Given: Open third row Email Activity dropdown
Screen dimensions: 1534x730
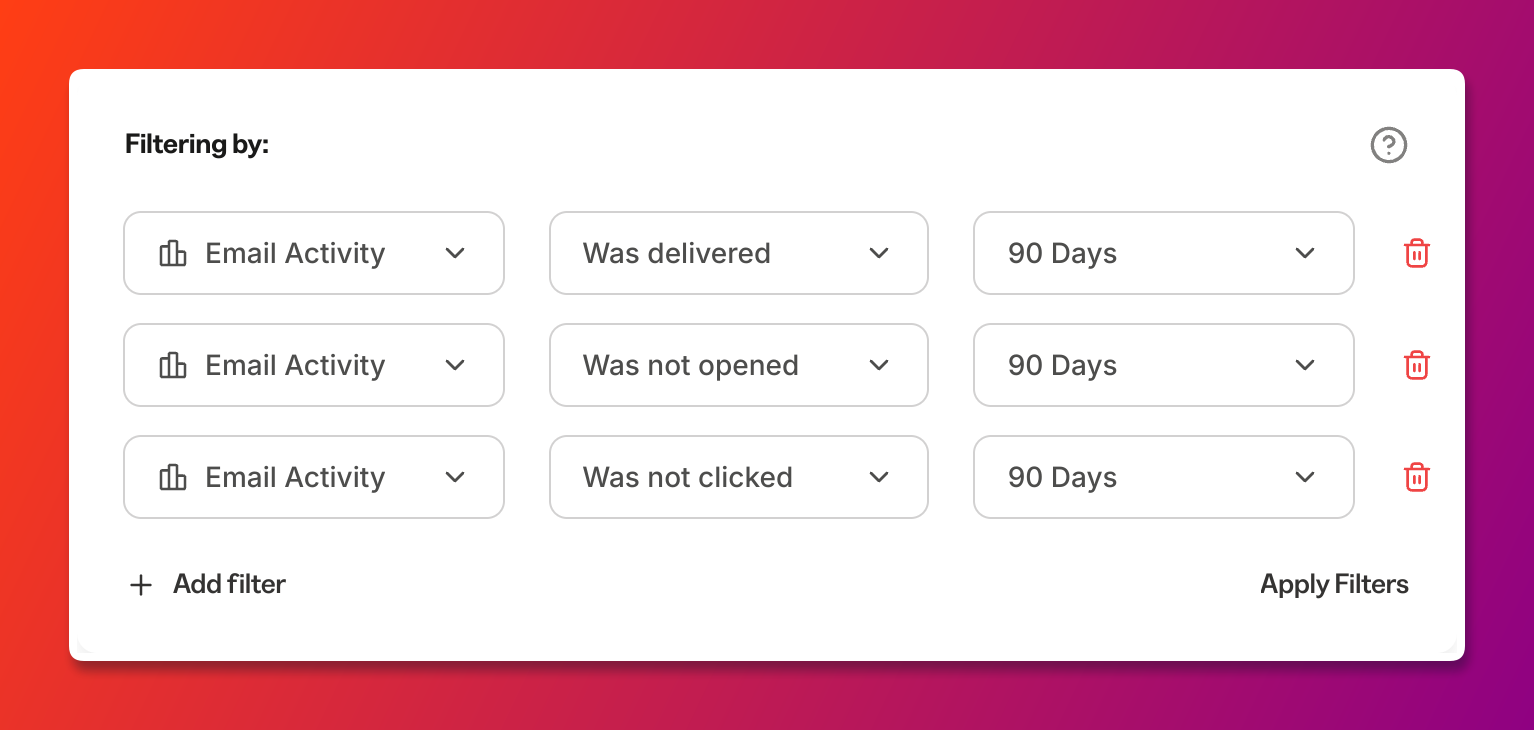Looking at the screenshot, I should coord(314,477).
